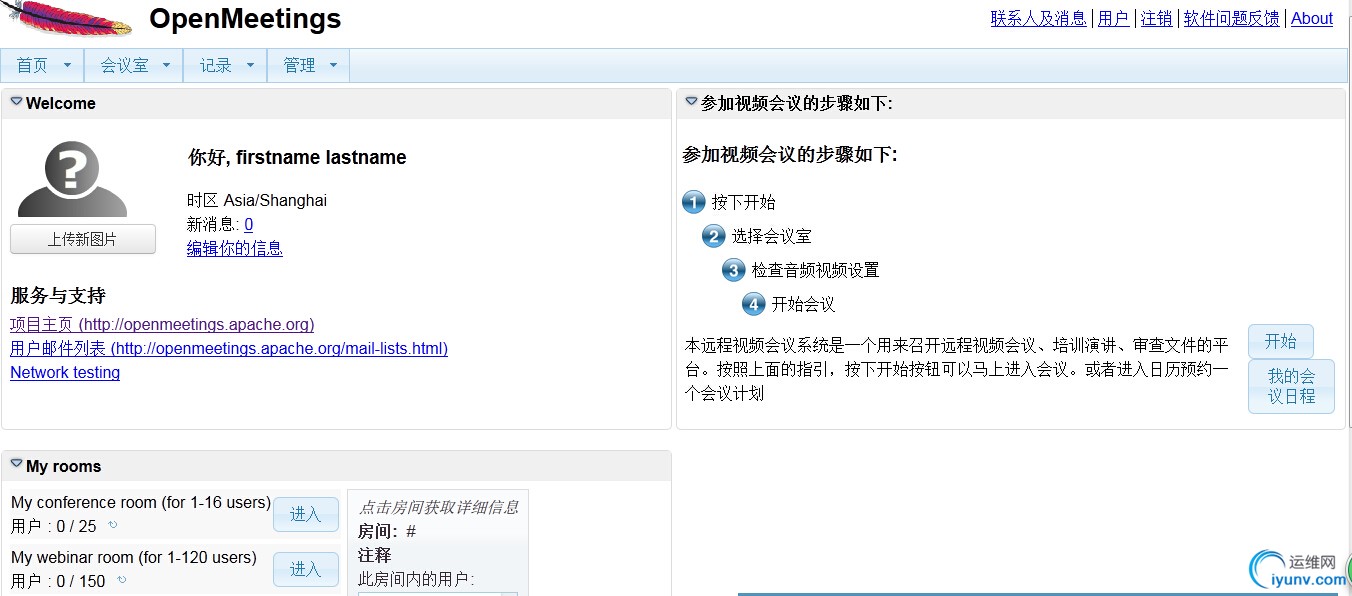Click the 注销 logout link

coord(1156,18)
